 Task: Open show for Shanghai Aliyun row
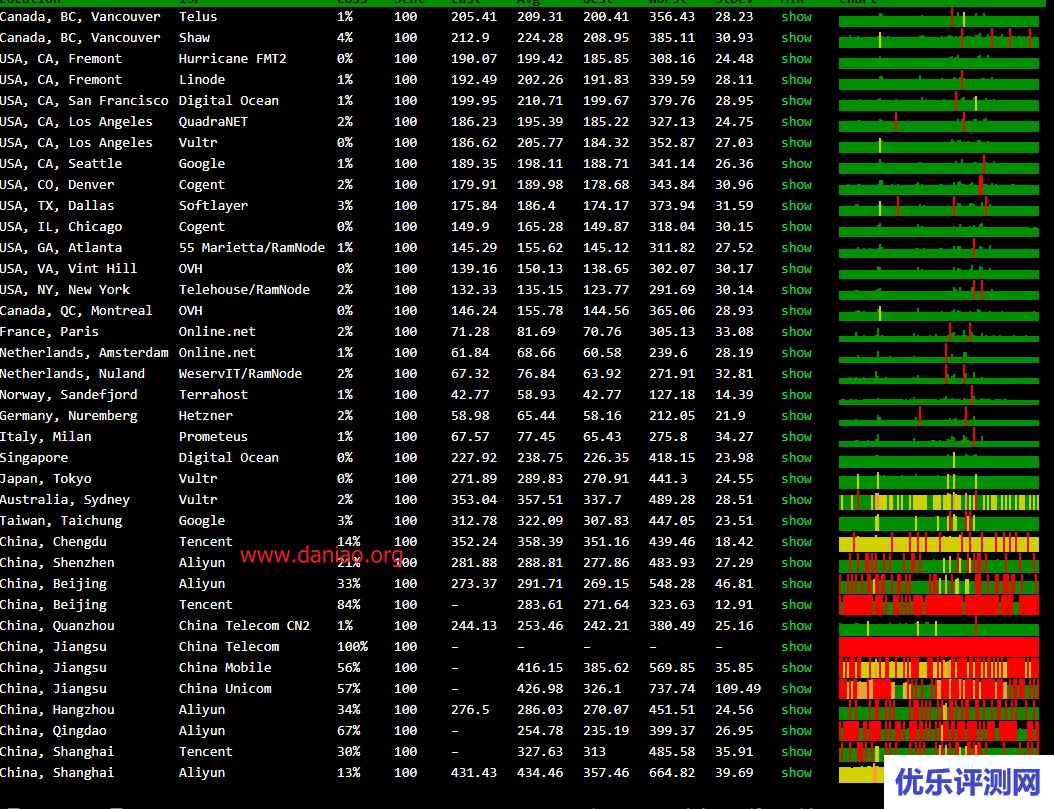click(x=797, y=773)
